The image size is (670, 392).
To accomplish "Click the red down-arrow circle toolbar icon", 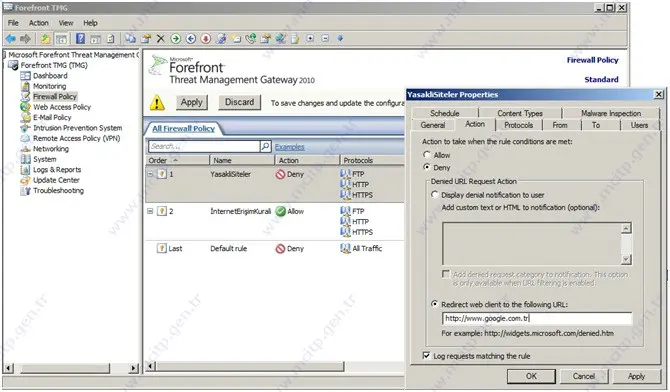I will [206, 39].
